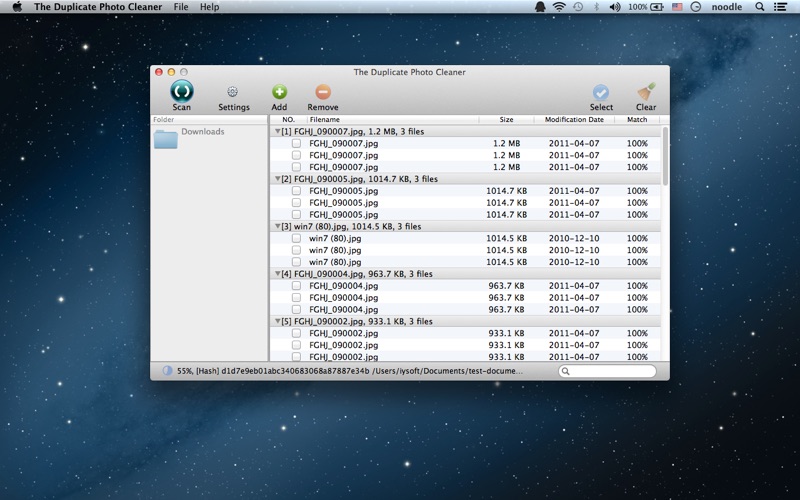
Task: Click 1014.7 KB in second FGHJ_090005 row
Action: coord(506,203)
